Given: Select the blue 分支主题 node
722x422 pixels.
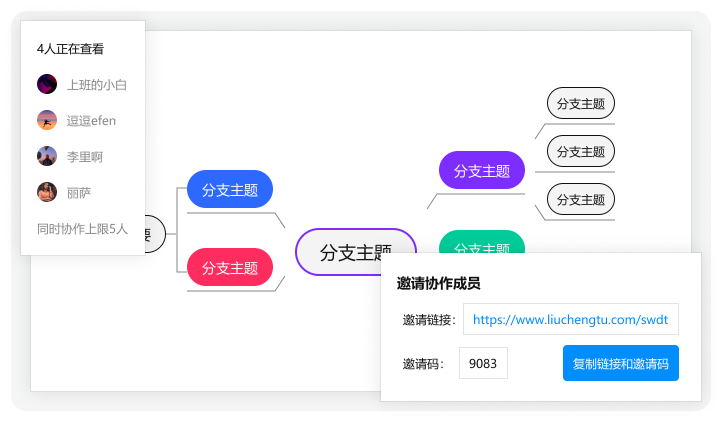Looking at the screenshot, I should (230, 190).
